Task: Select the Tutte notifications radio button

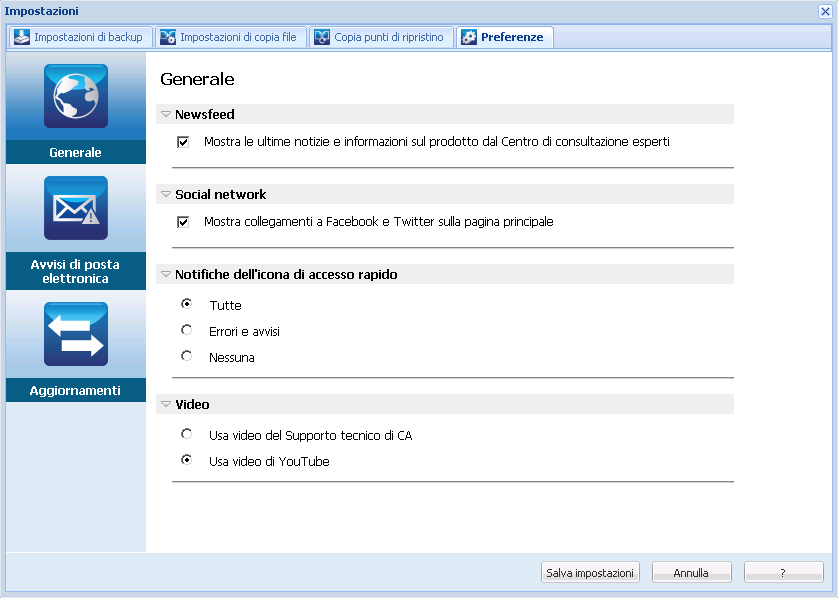Action: pyautogui.click(x=187, y=304)
